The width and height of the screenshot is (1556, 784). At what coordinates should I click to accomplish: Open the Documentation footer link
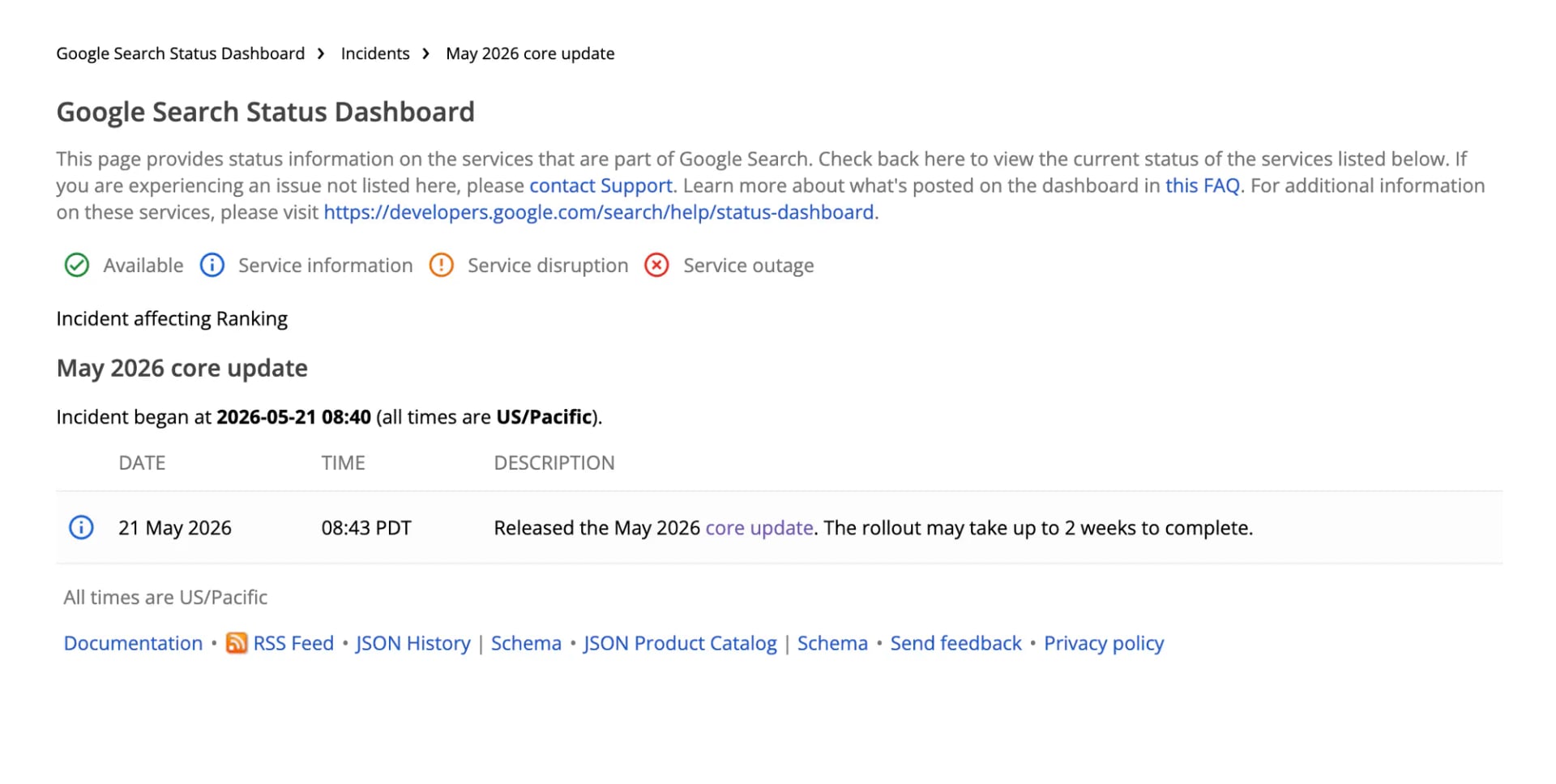(x=133, y=643)
